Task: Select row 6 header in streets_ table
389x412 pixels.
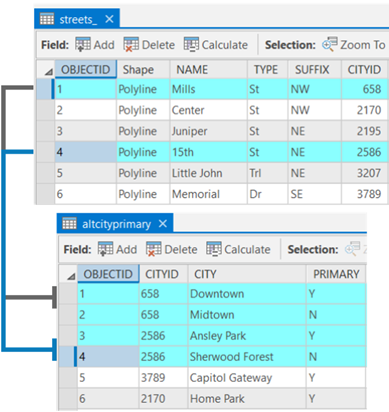Action: point(45,194)
